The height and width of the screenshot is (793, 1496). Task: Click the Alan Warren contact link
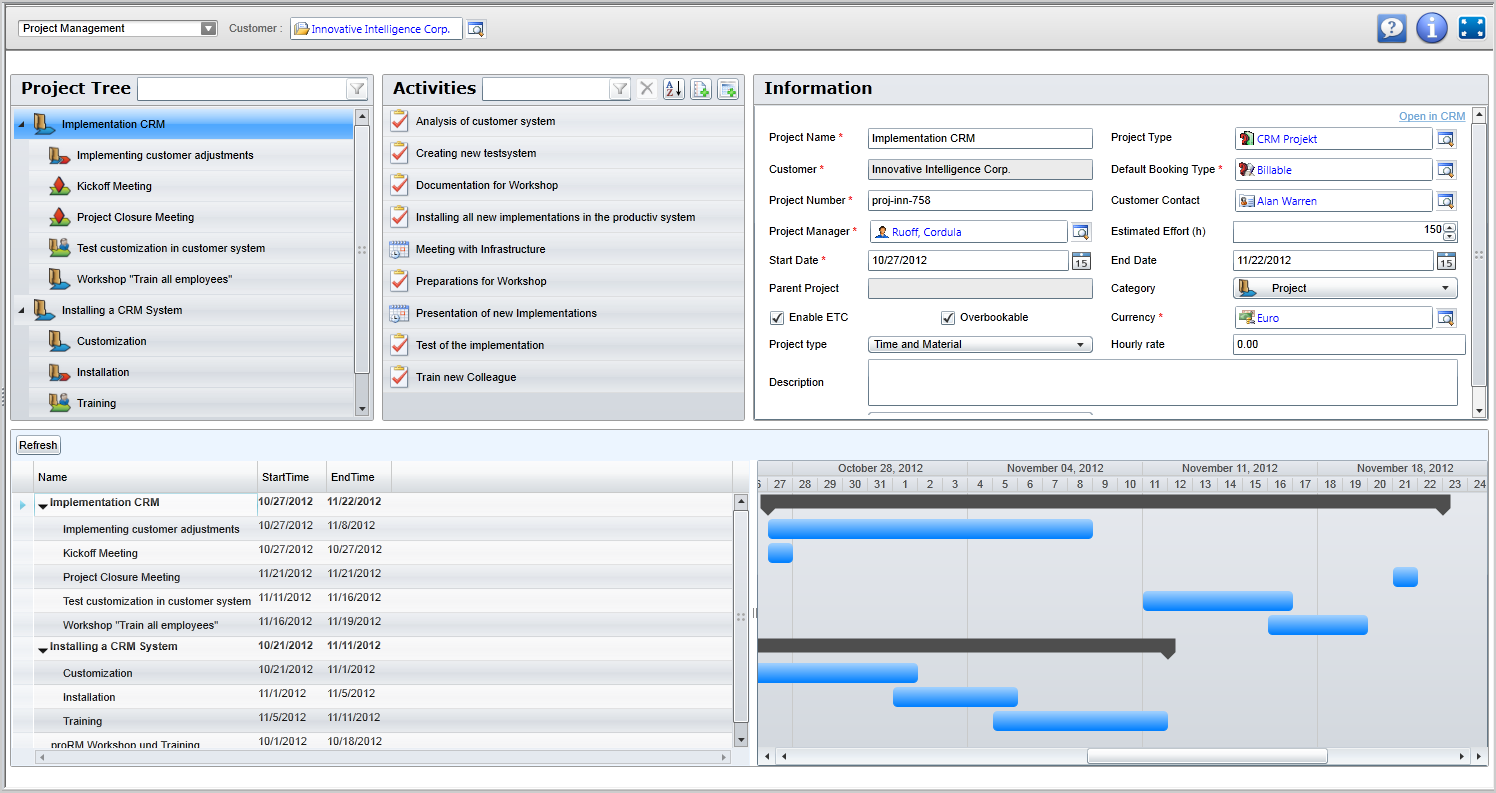point(1287,201)
